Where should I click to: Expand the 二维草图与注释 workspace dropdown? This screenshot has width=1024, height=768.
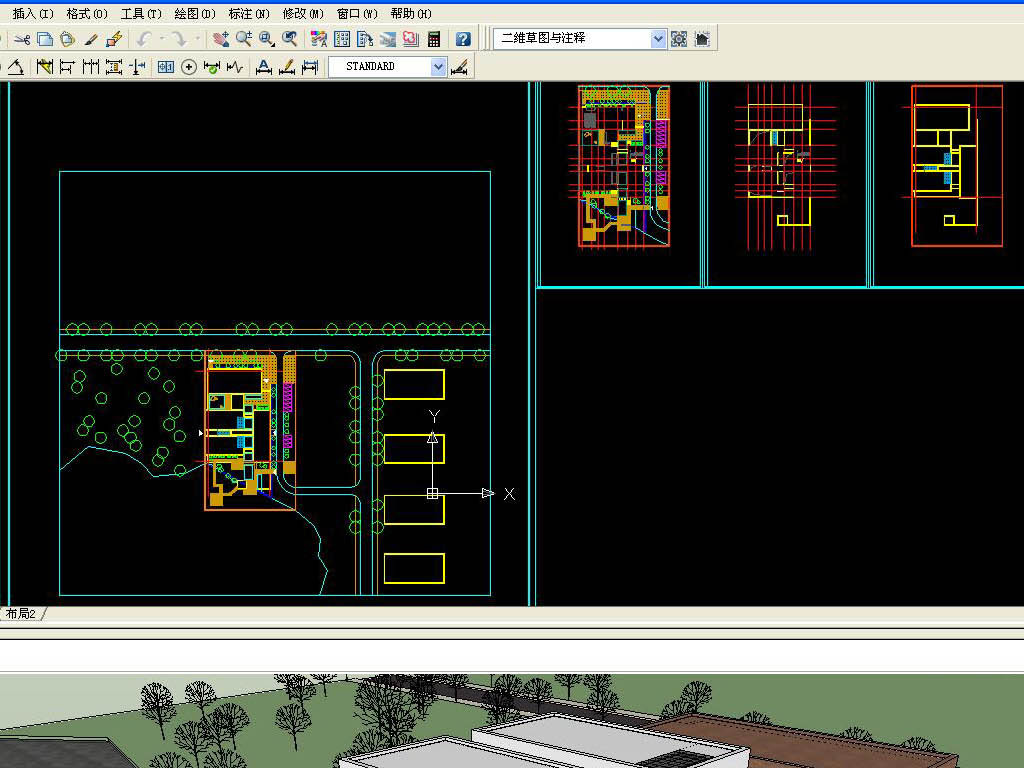coord(658,39)
